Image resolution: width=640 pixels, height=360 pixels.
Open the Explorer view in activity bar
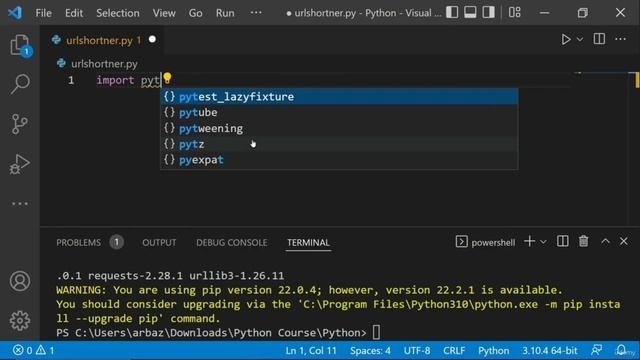pyautogui.click(x=20, y=45)
